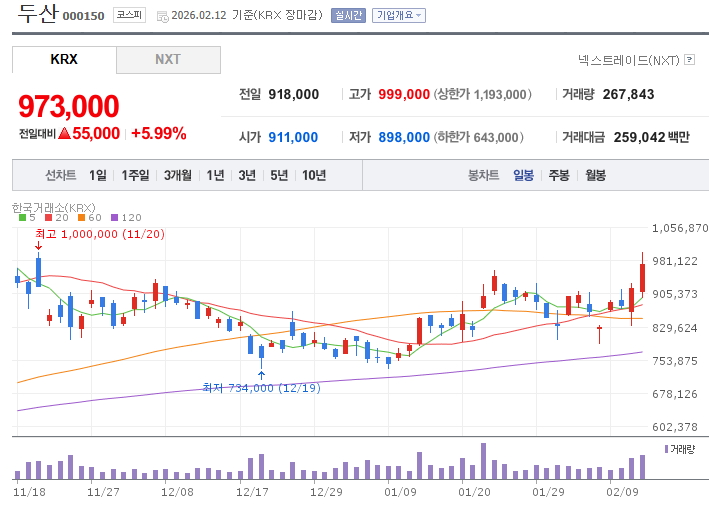Click the purple 거래량 legend marker
709x505 pixels.
(x=666, y=449)
